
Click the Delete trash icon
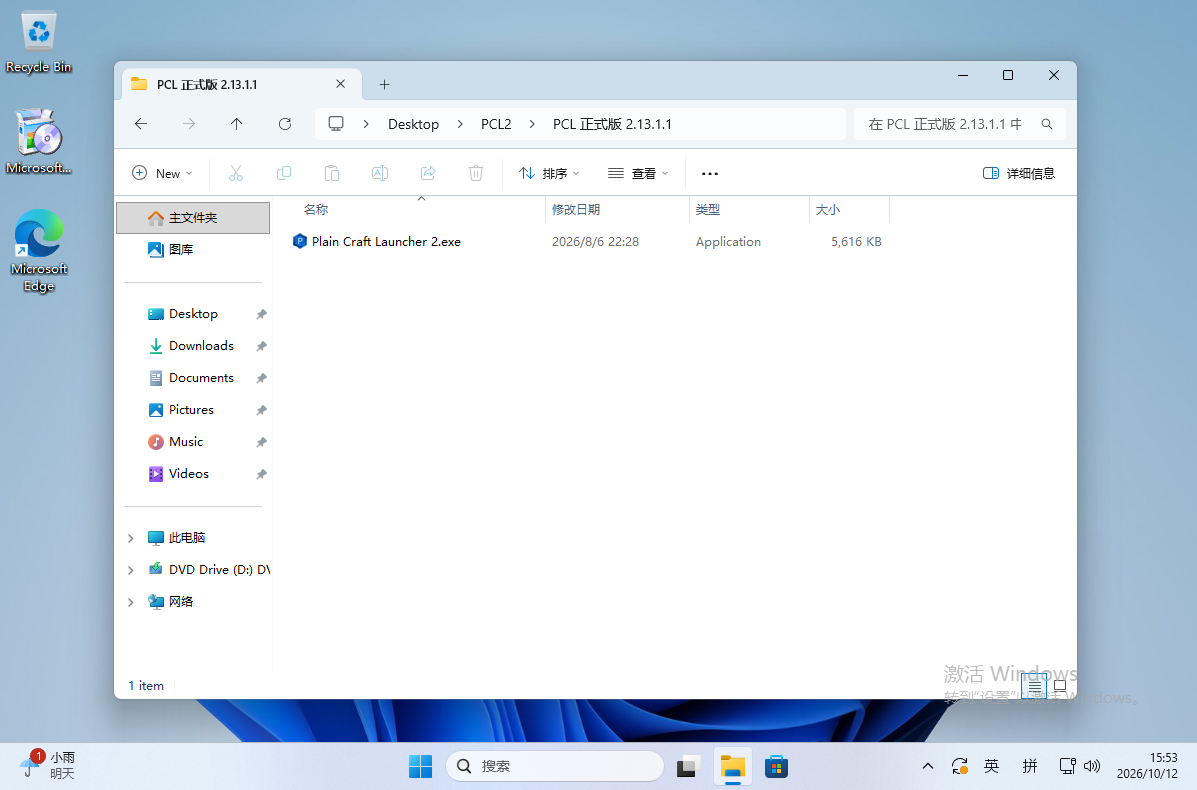pos(476,173)
